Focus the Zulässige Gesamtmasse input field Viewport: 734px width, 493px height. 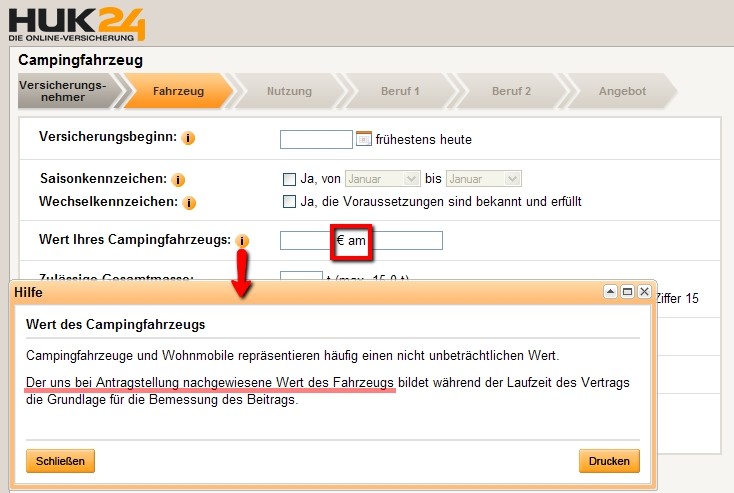point(301,276)
